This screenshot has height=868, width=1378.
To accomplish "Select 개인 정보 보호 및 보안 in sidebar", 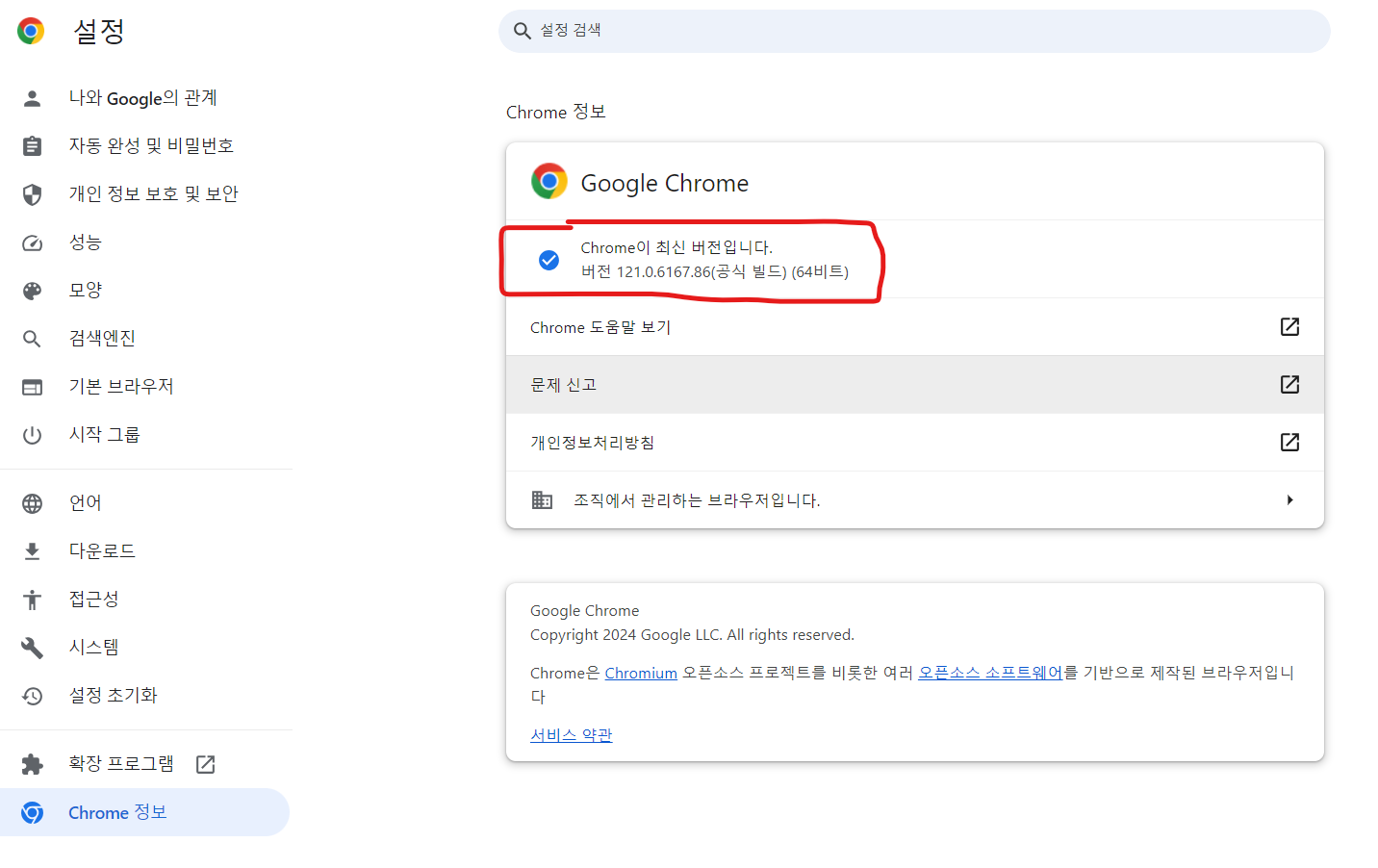I will click(144, 194).
